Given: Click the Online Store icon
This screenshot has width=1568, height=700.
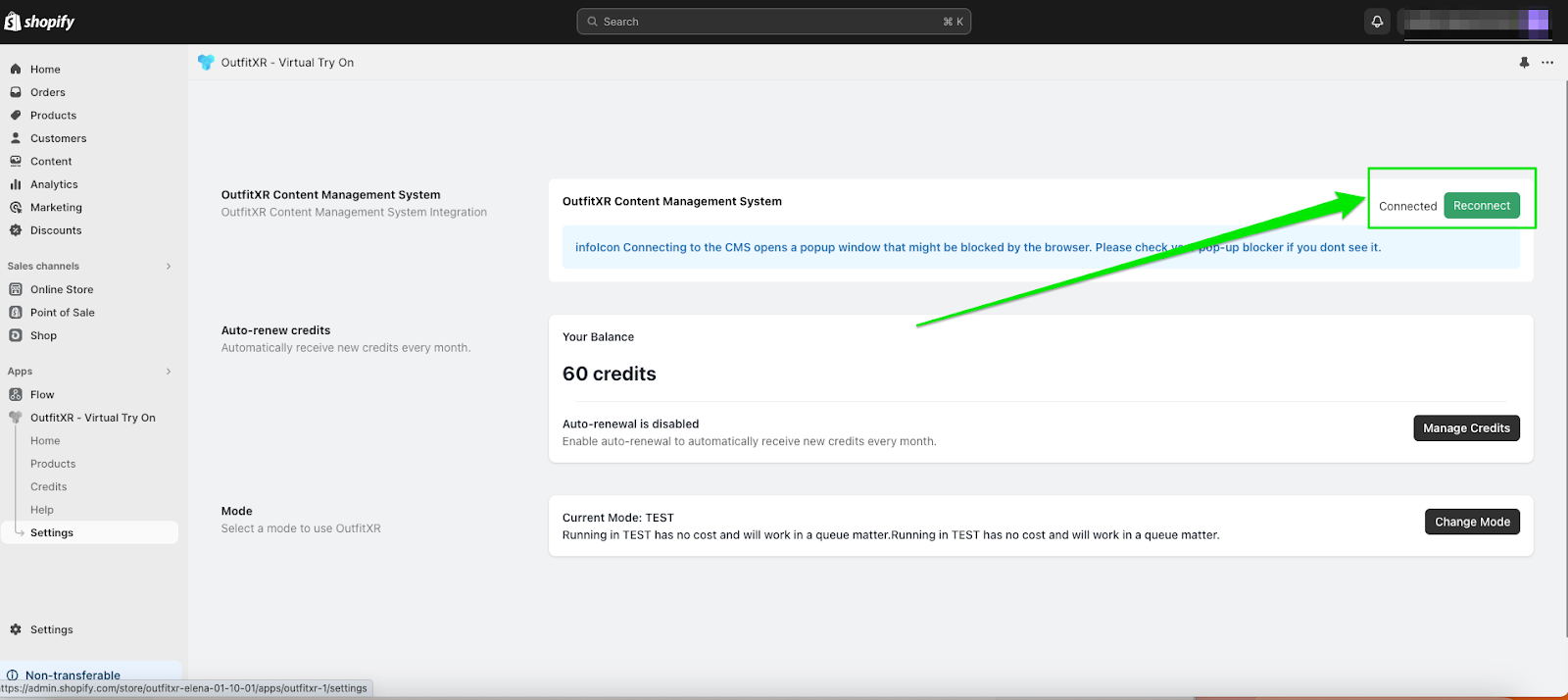Looking at the screenshot, I should tap(16, 289).
